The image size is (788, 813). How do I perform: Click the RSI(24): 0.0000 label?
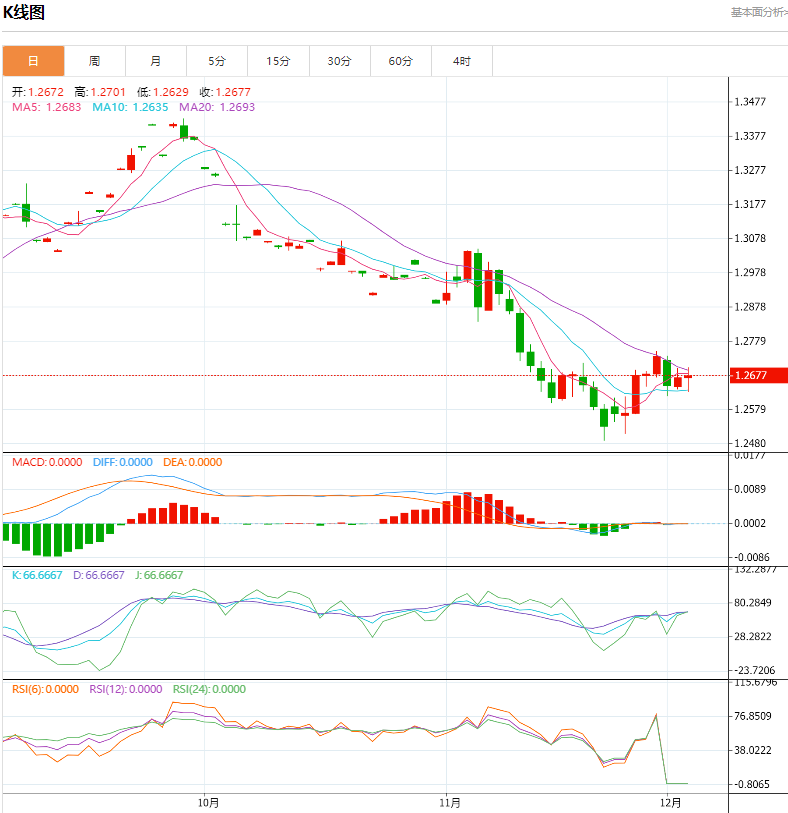(209, 689)
